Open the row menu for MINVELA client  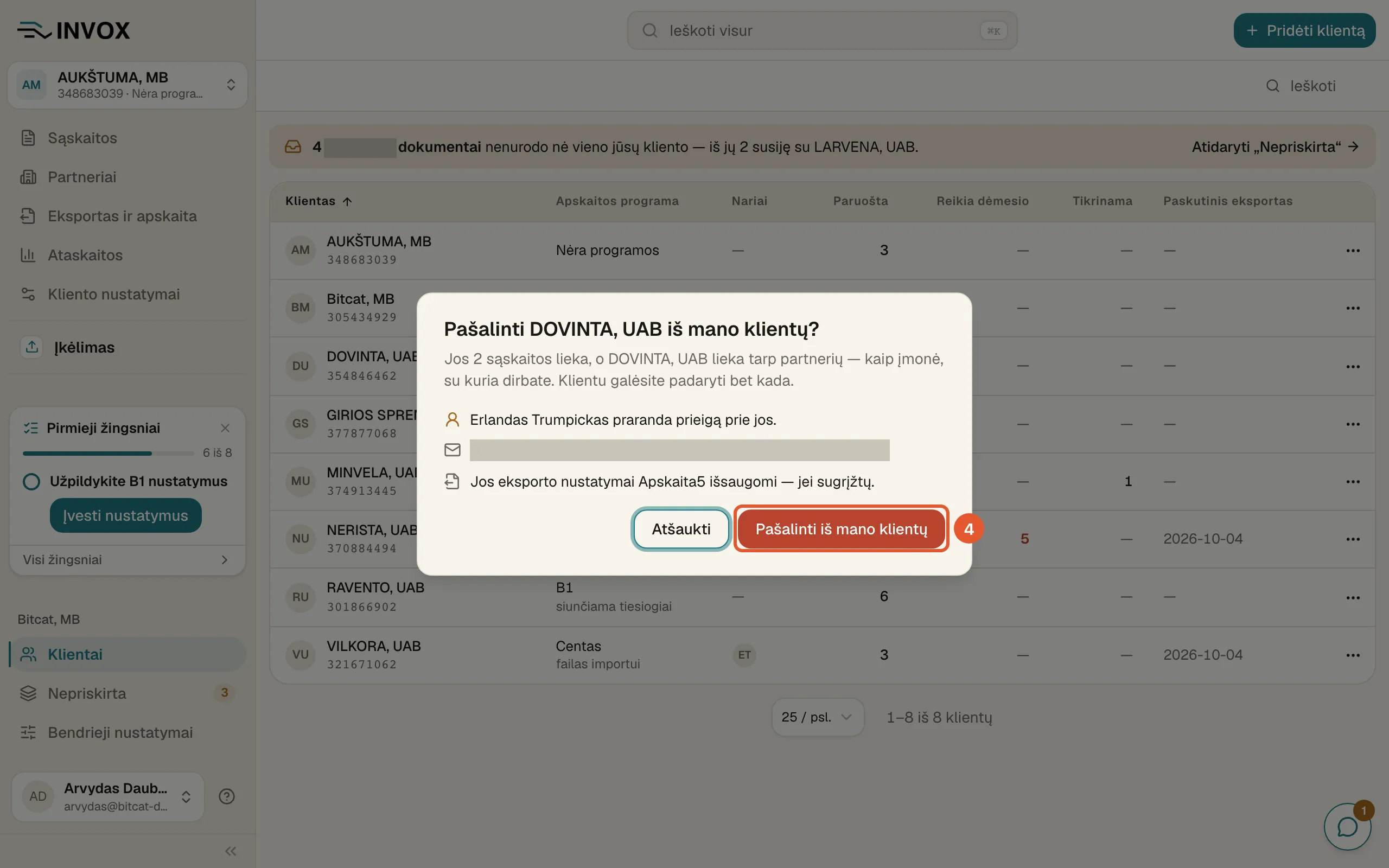pos(1353,481)
